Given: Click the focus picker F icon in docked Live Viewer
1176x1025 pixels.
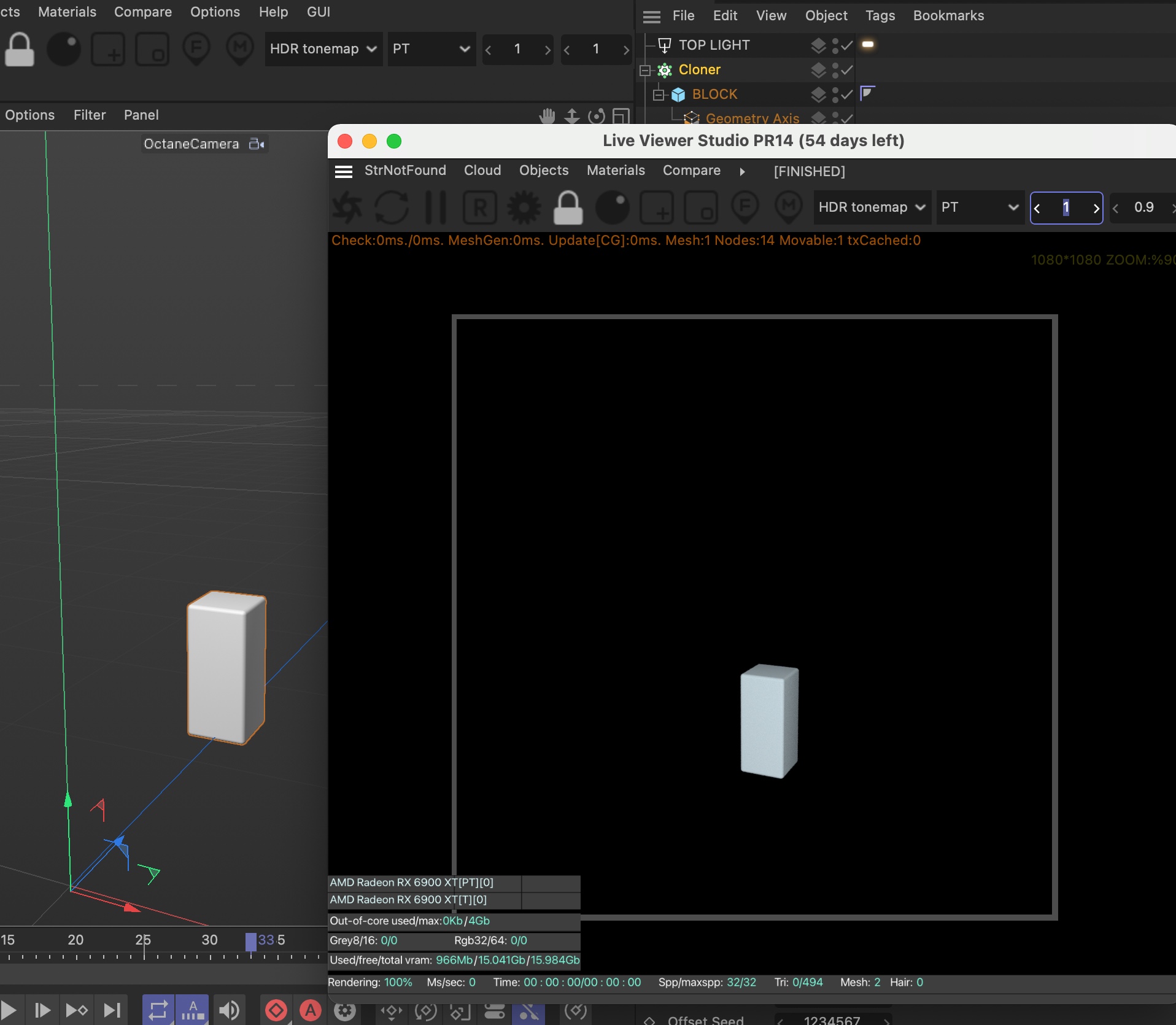Looking at the screenshot, I should pyautogui.click(x=196, y=49).
